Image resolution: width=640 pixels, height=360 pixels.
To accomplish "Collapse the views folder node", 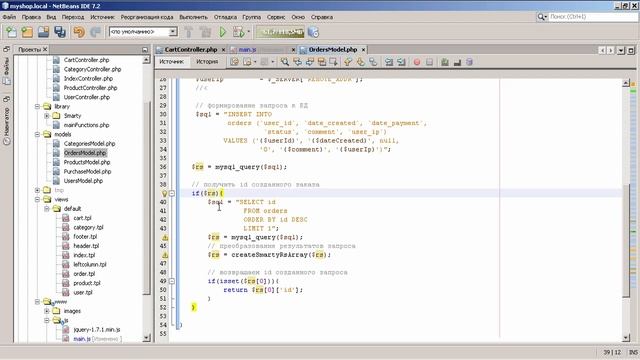I will click(x=37, y=200).
